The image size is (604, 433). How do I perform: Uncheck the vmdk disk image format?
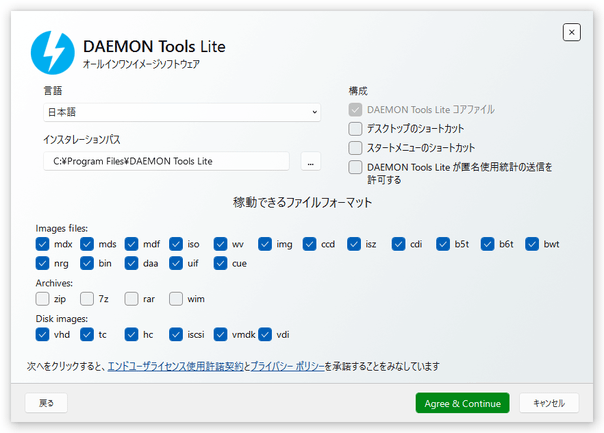pyautogui.click(x=220, y=334)
